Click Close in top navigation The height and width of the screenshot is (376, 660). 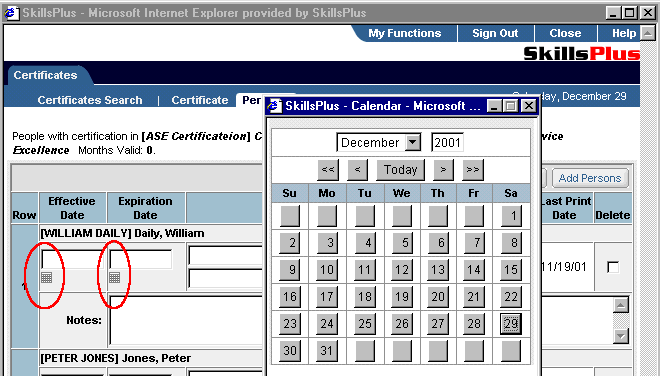pos(565,33)
